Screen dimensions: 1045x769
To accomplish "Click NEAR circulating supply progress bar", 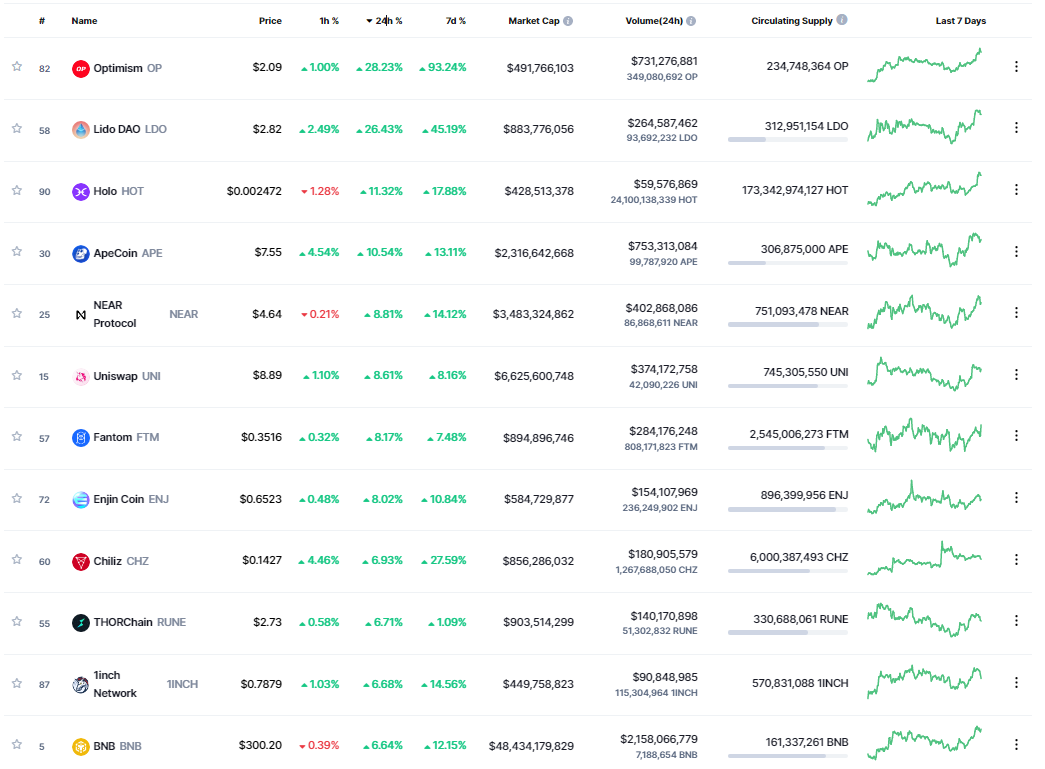I will point(788,325).
